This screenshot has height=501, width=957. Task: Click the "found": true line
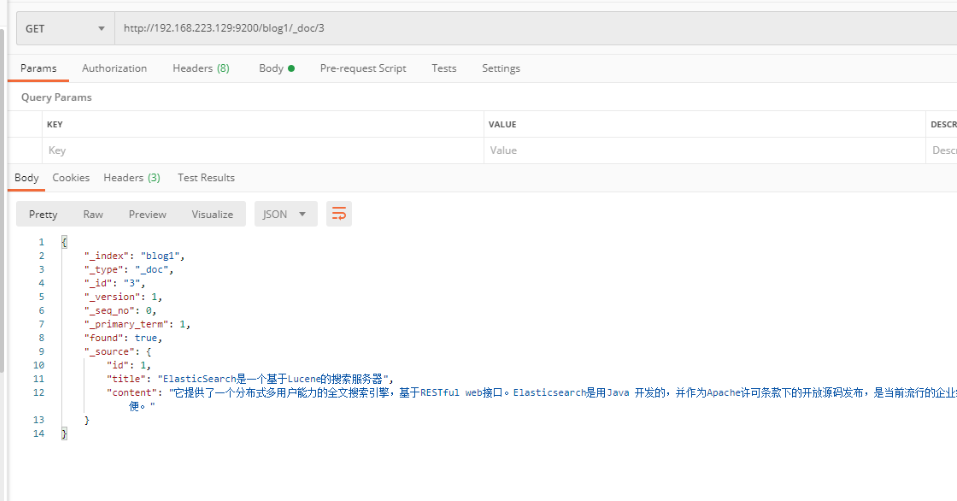(123, 337)
